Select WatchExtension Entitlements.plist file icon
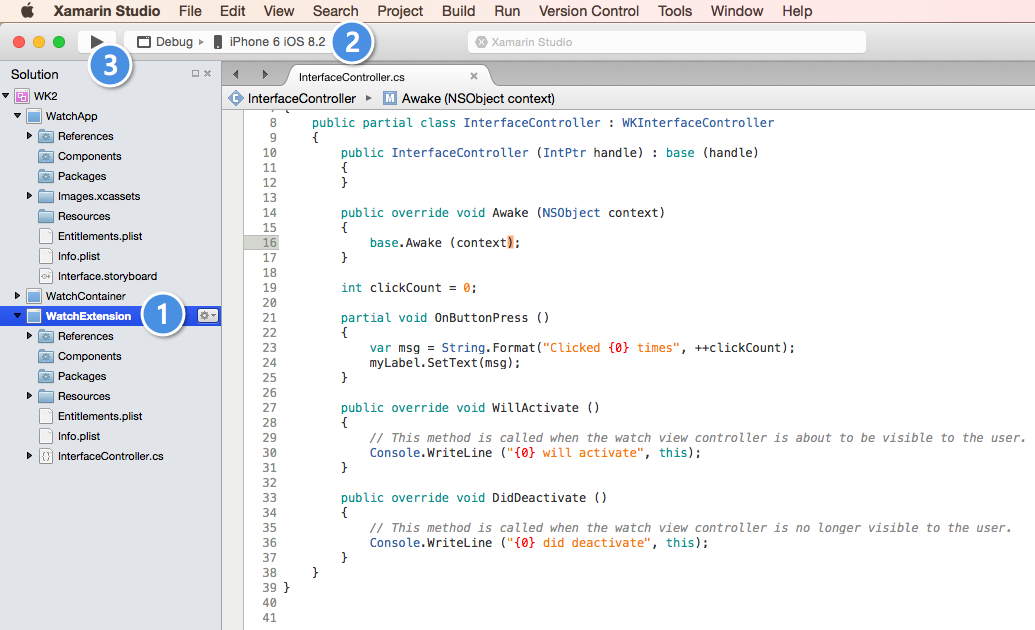Image resolution: width=1035 pixels, height=630 pixels. point(46,416)
